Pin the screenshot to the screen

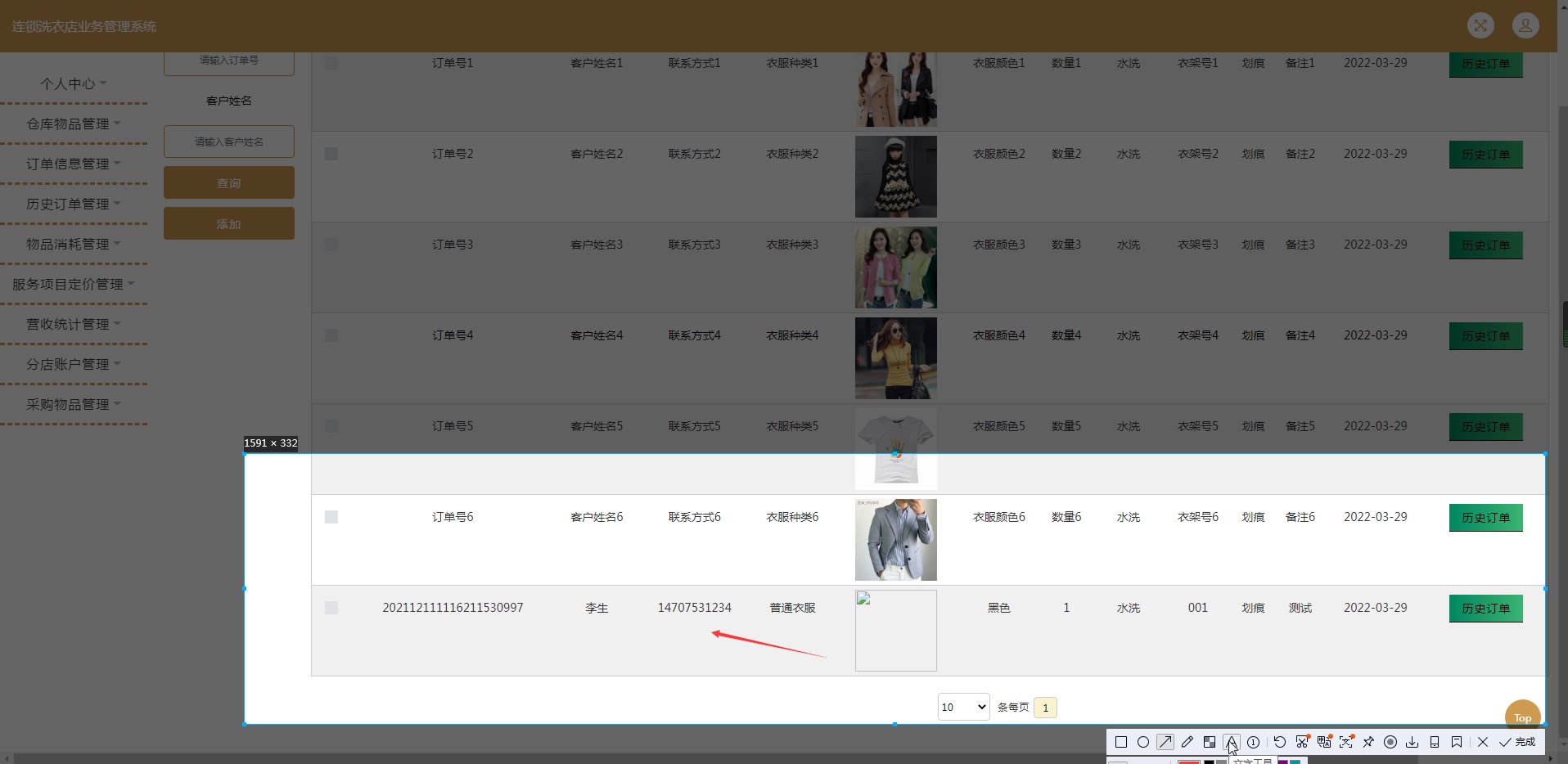tap(1368, 742)
